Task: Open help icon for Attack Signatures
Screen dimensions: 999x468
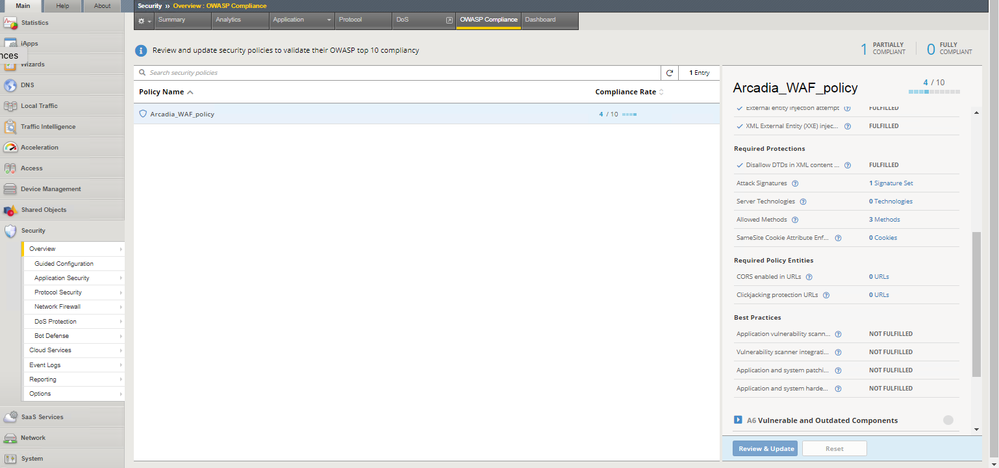Action: point(795,183)
